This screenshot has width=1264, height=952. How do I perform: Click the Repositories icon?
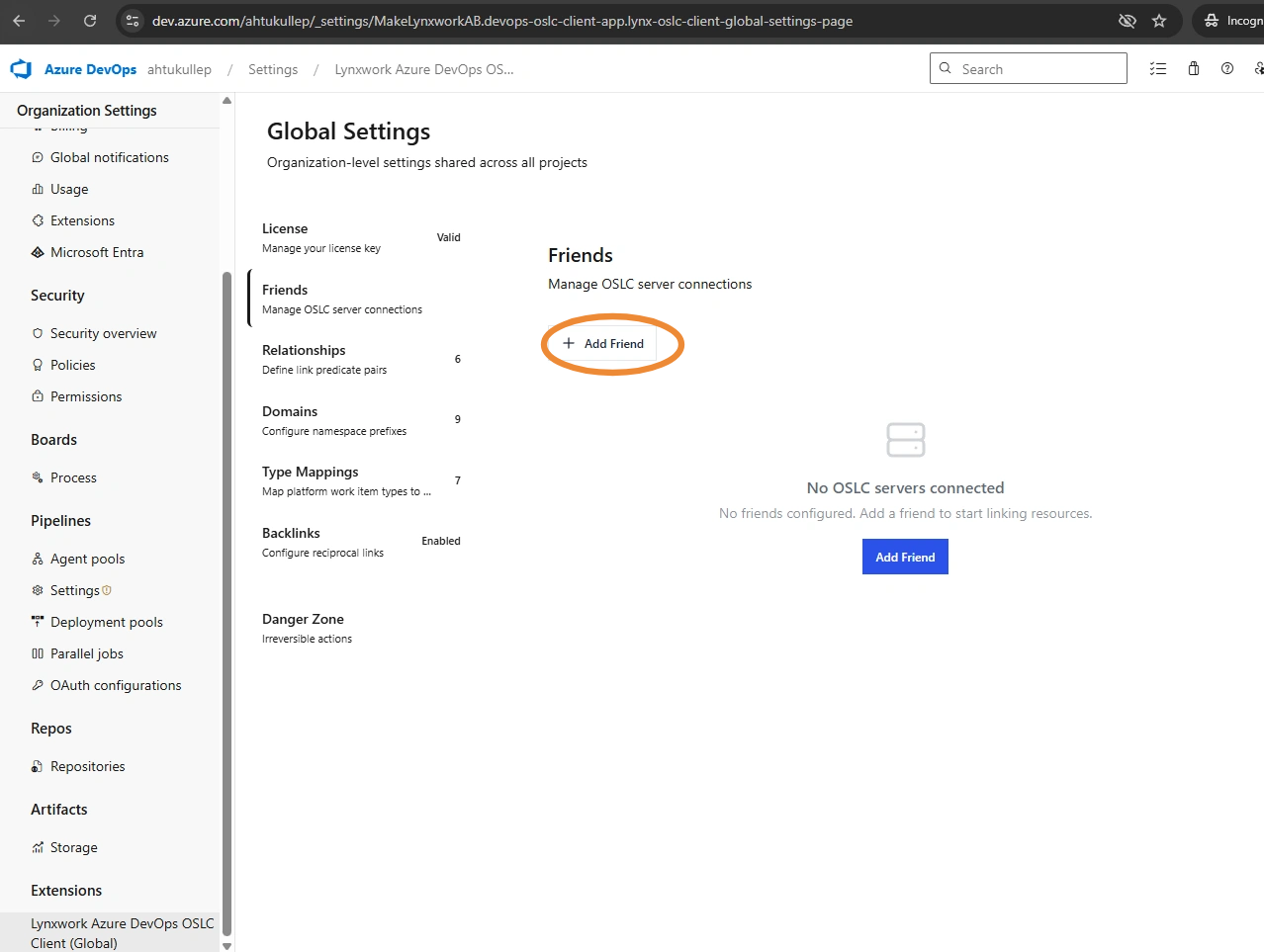click(x=38, y=766)
